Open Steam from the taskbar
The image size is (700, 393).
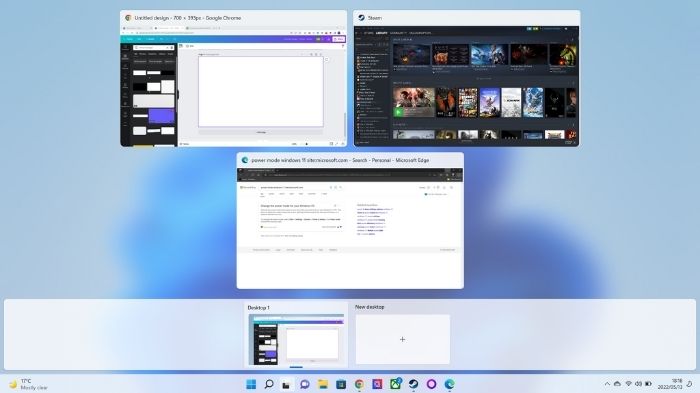click(413, 384)
